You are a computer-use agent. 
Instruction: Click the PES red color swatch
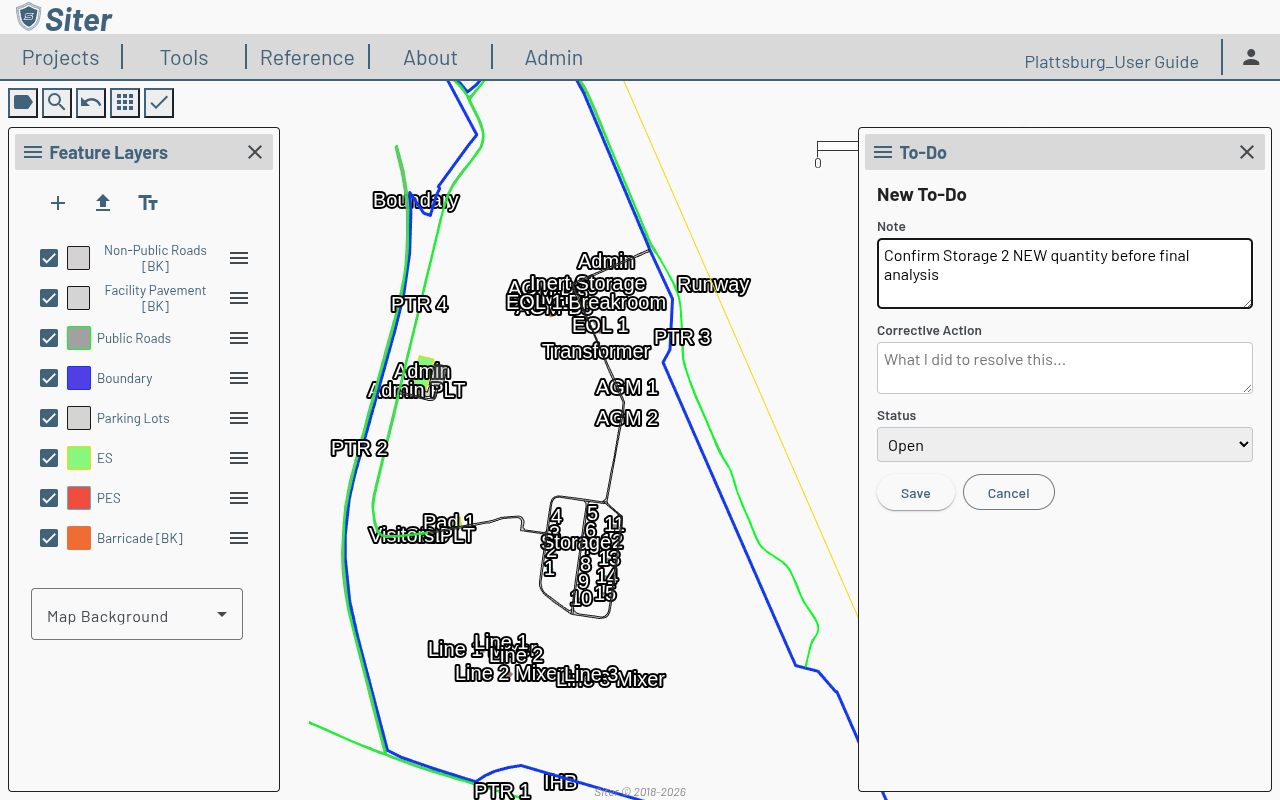point(79,498)
